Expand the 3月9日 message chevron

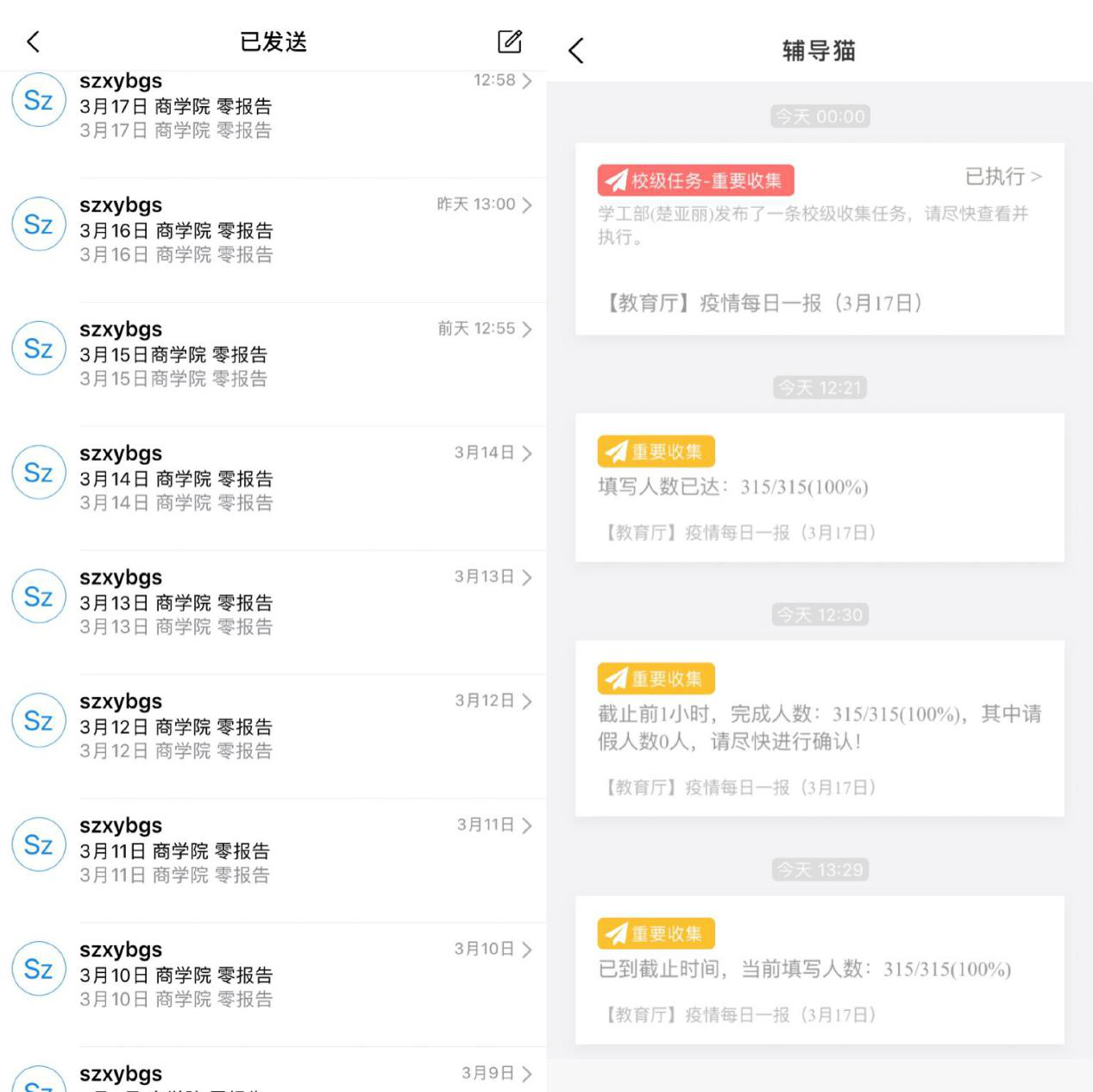527,1074
